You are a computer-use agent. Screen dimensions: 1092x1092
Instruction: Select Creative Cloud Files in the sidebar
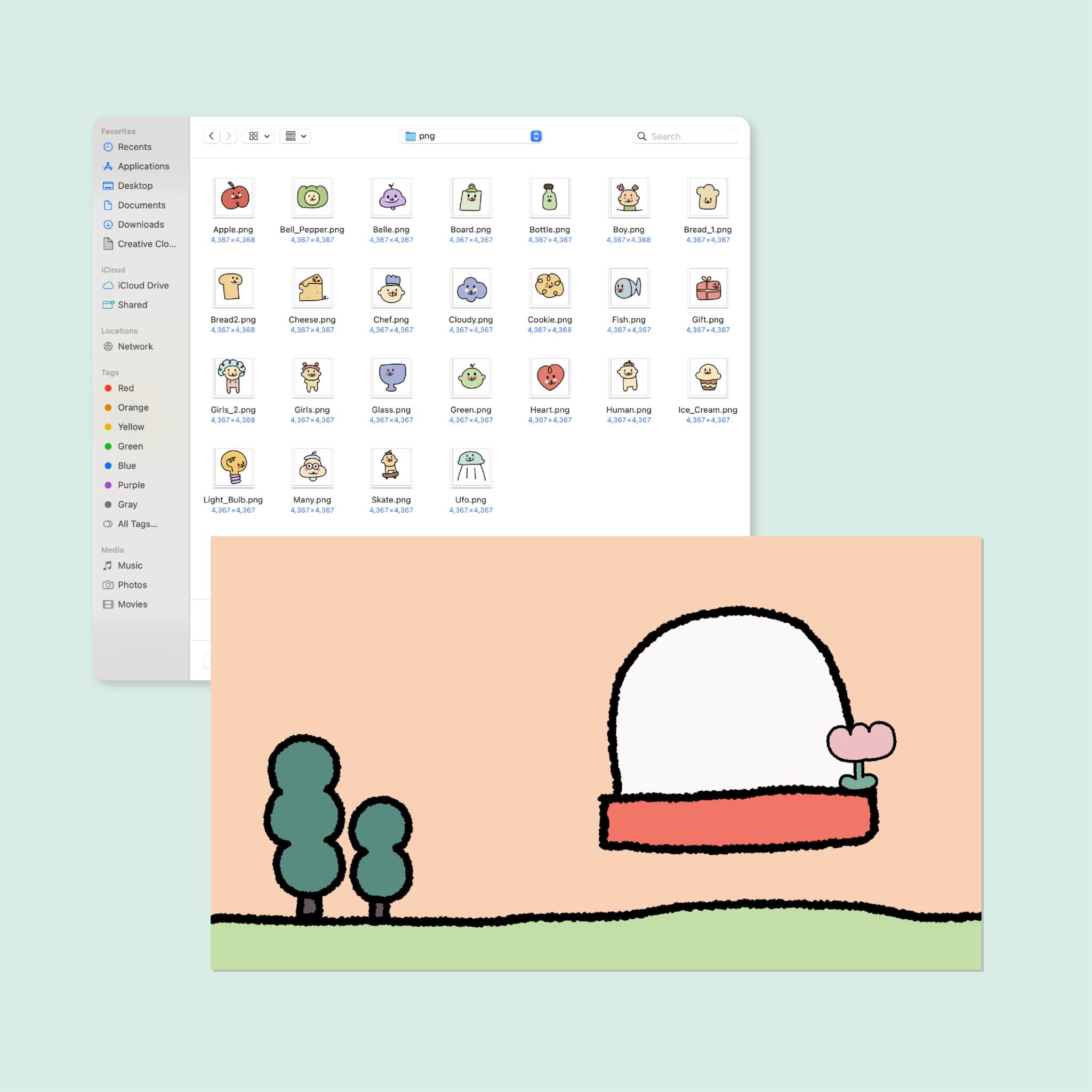pyautogui.click(x=140, y=244)
